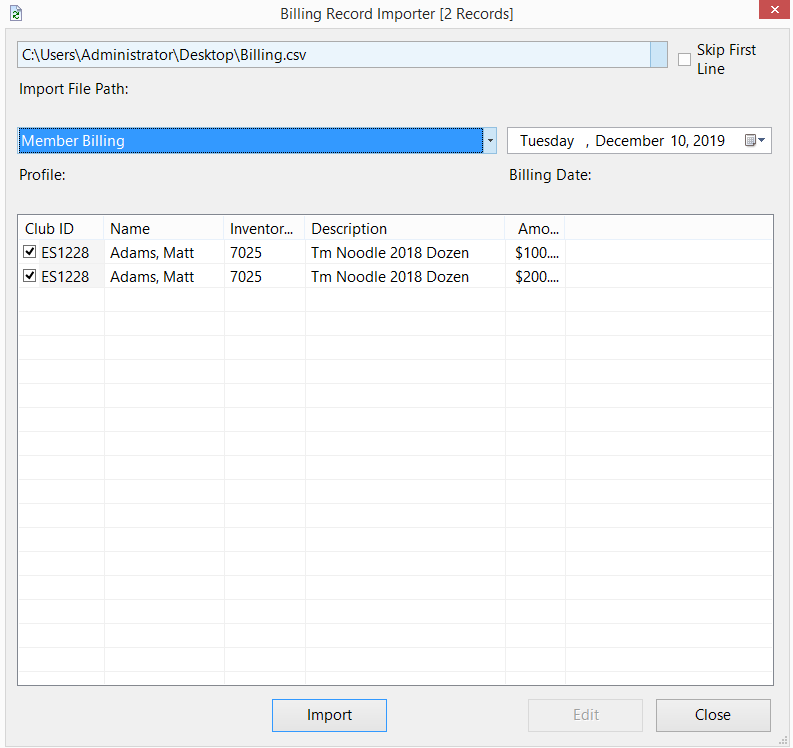Close the window using the red X

[769, 12]
